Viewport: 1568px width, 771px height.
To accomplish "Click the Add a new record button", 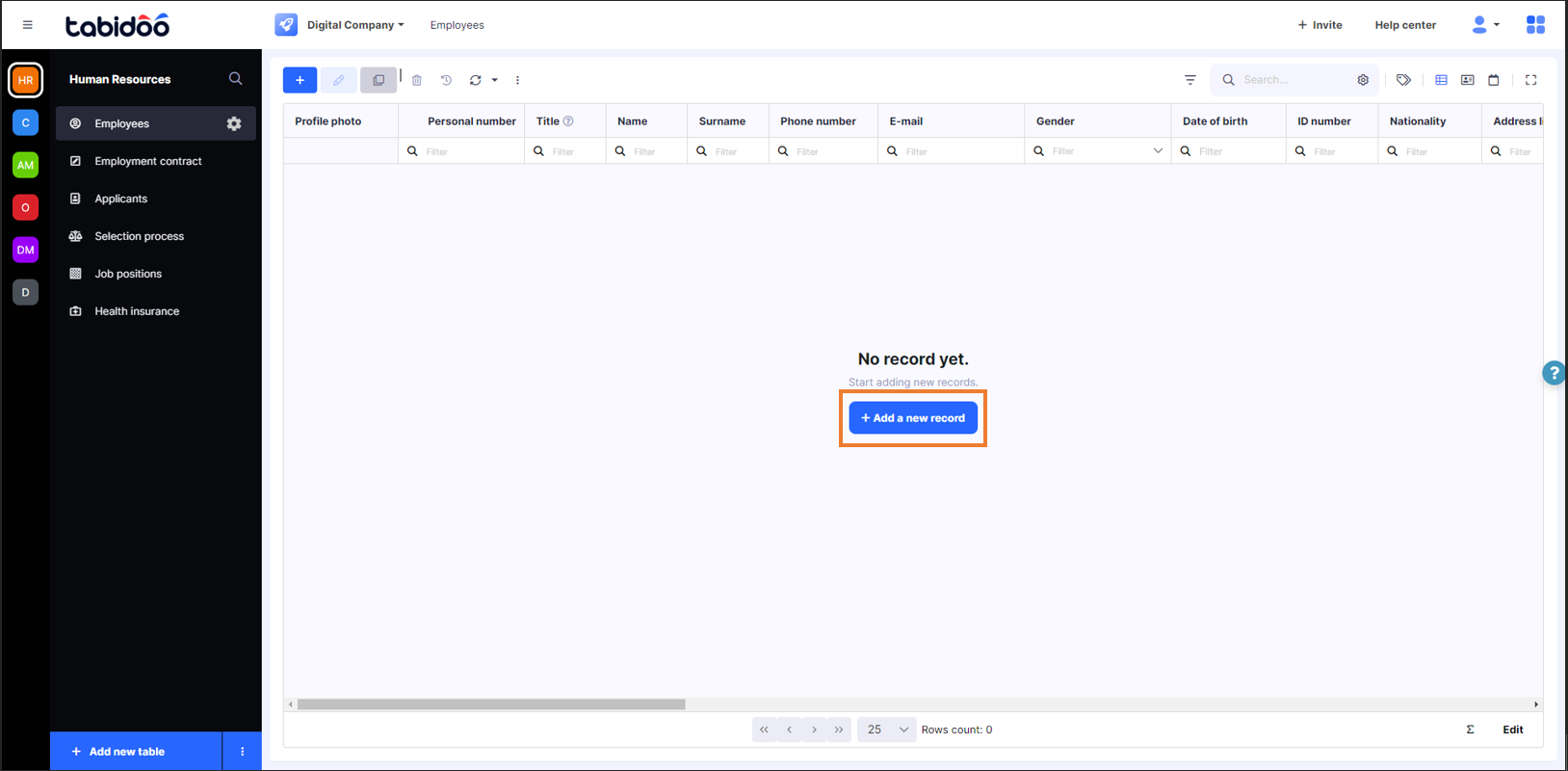I will pyautogui.click(x=913, y=418).
